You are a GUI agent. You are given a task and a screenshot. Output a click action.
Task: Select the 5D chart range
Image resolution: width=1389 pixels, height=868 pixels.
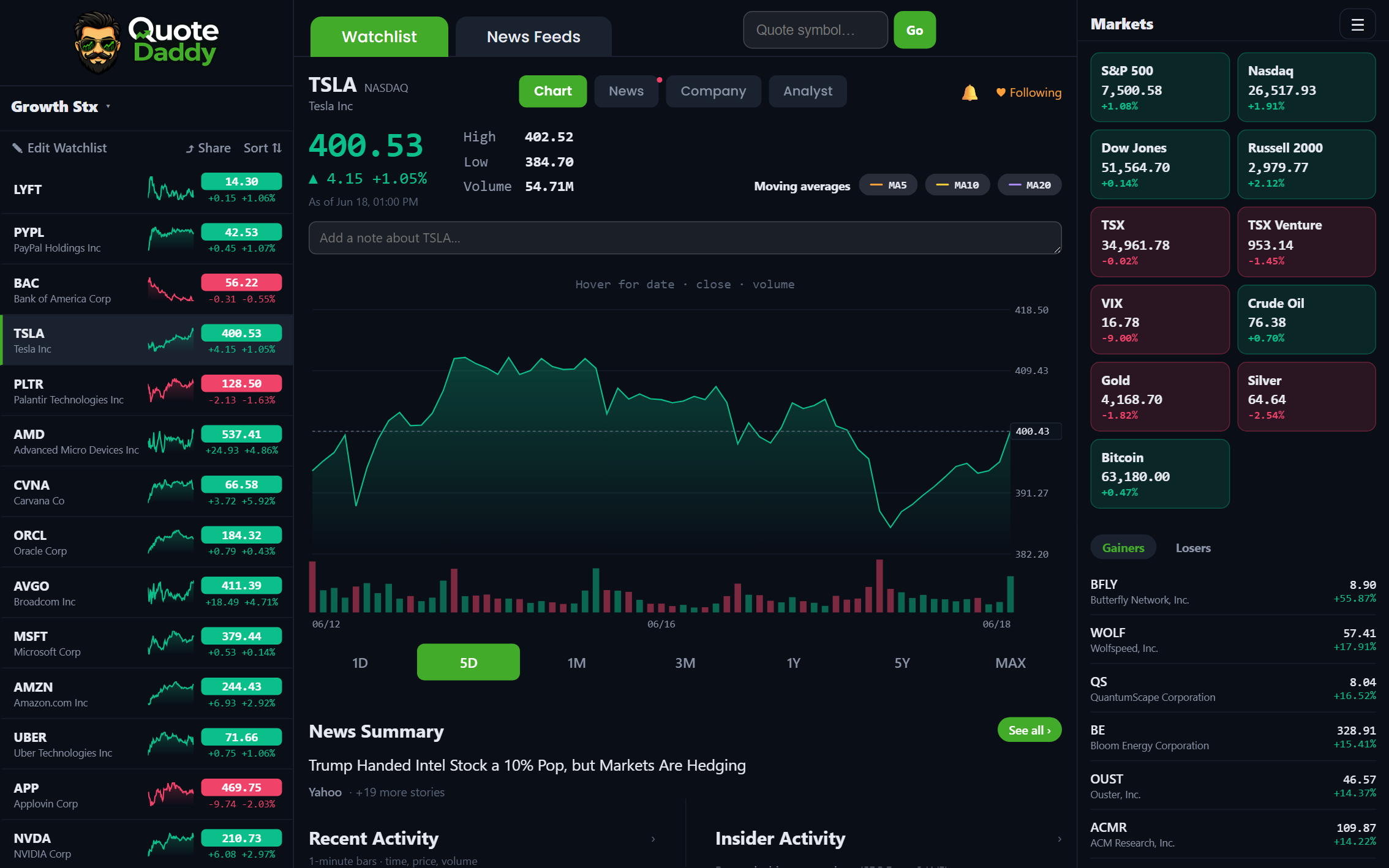(x=469, y=662)
